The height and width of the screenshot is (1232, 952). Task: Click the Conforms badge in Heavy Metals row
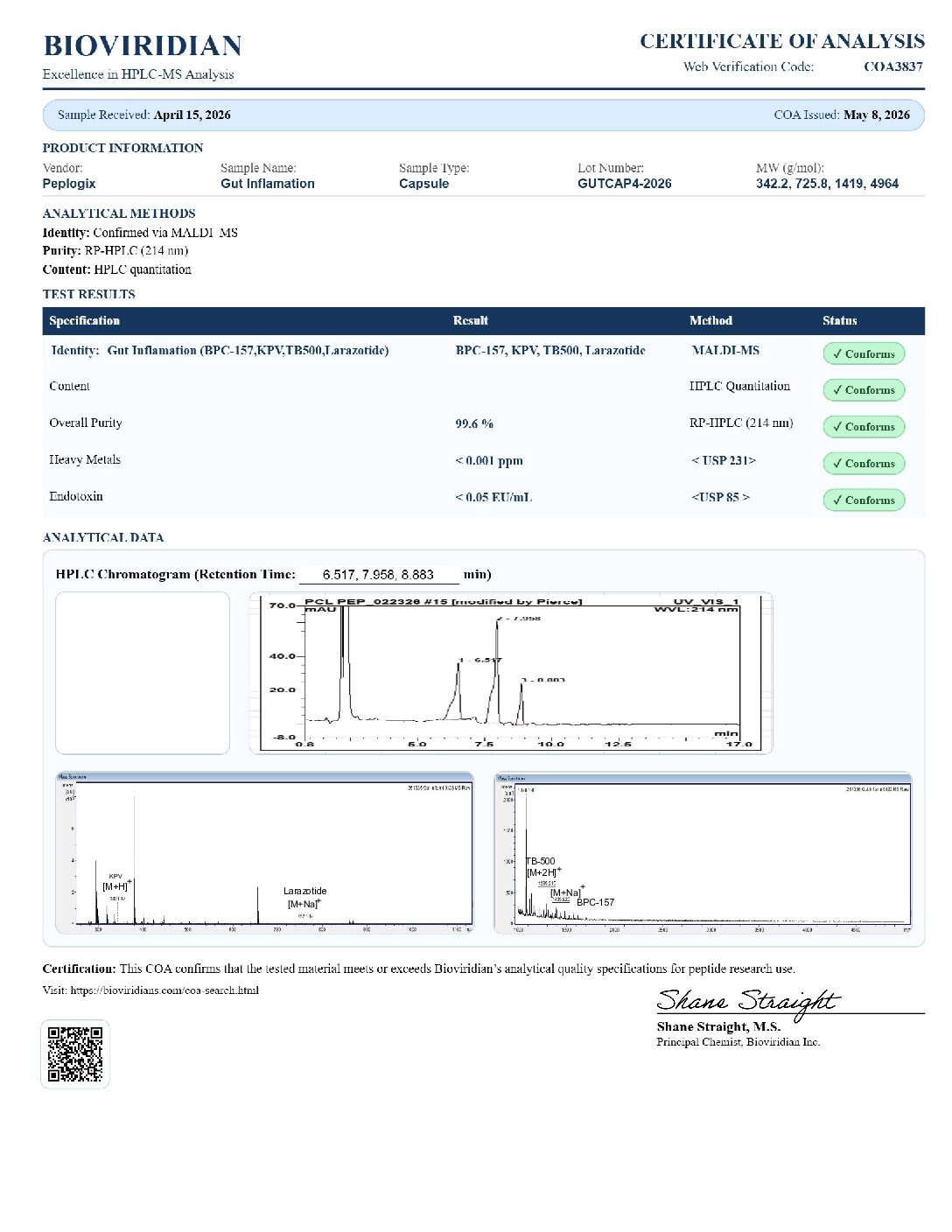coord(864,464)
